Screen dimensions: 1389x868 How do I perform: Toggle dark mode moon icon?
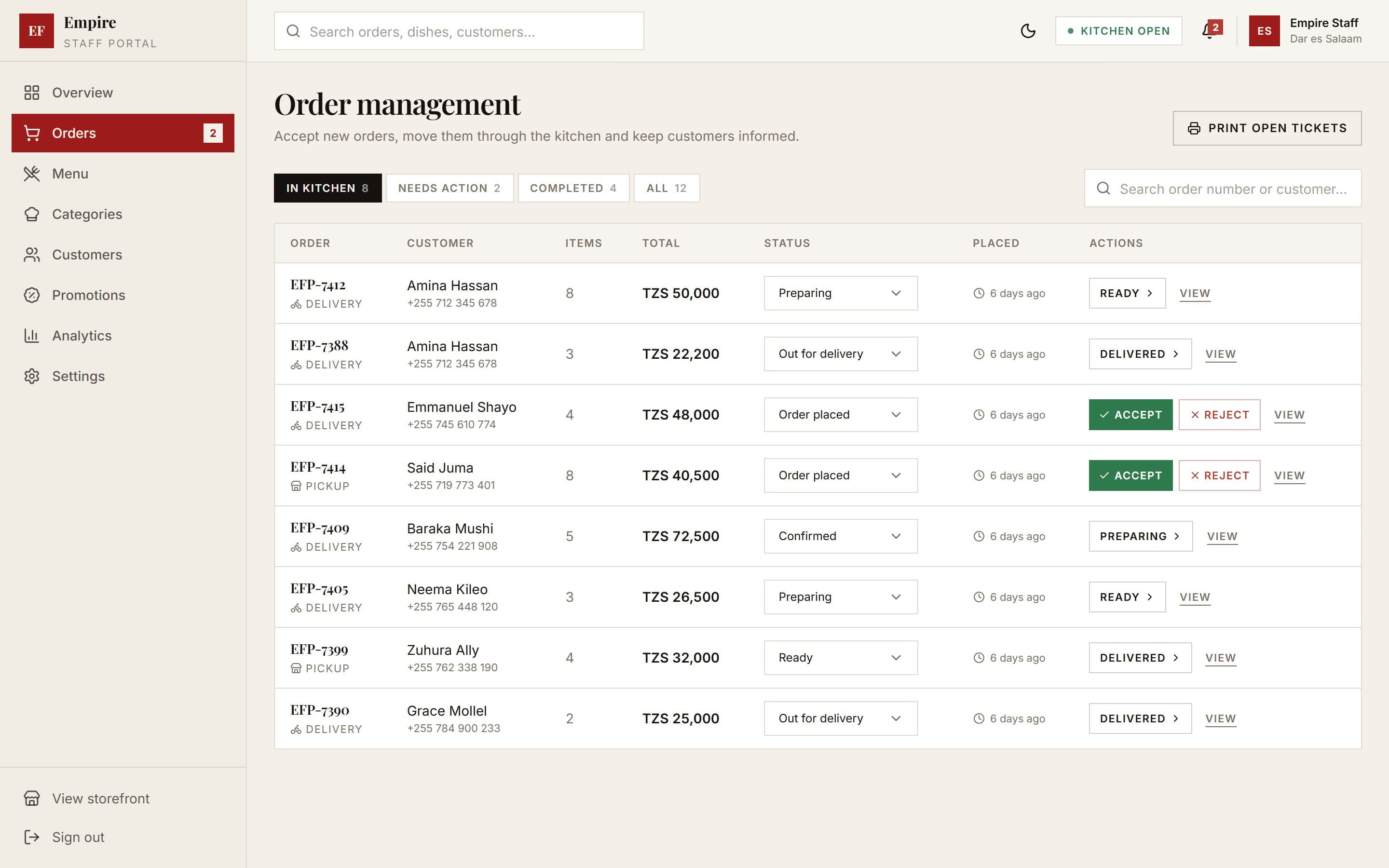(1028, 31)
